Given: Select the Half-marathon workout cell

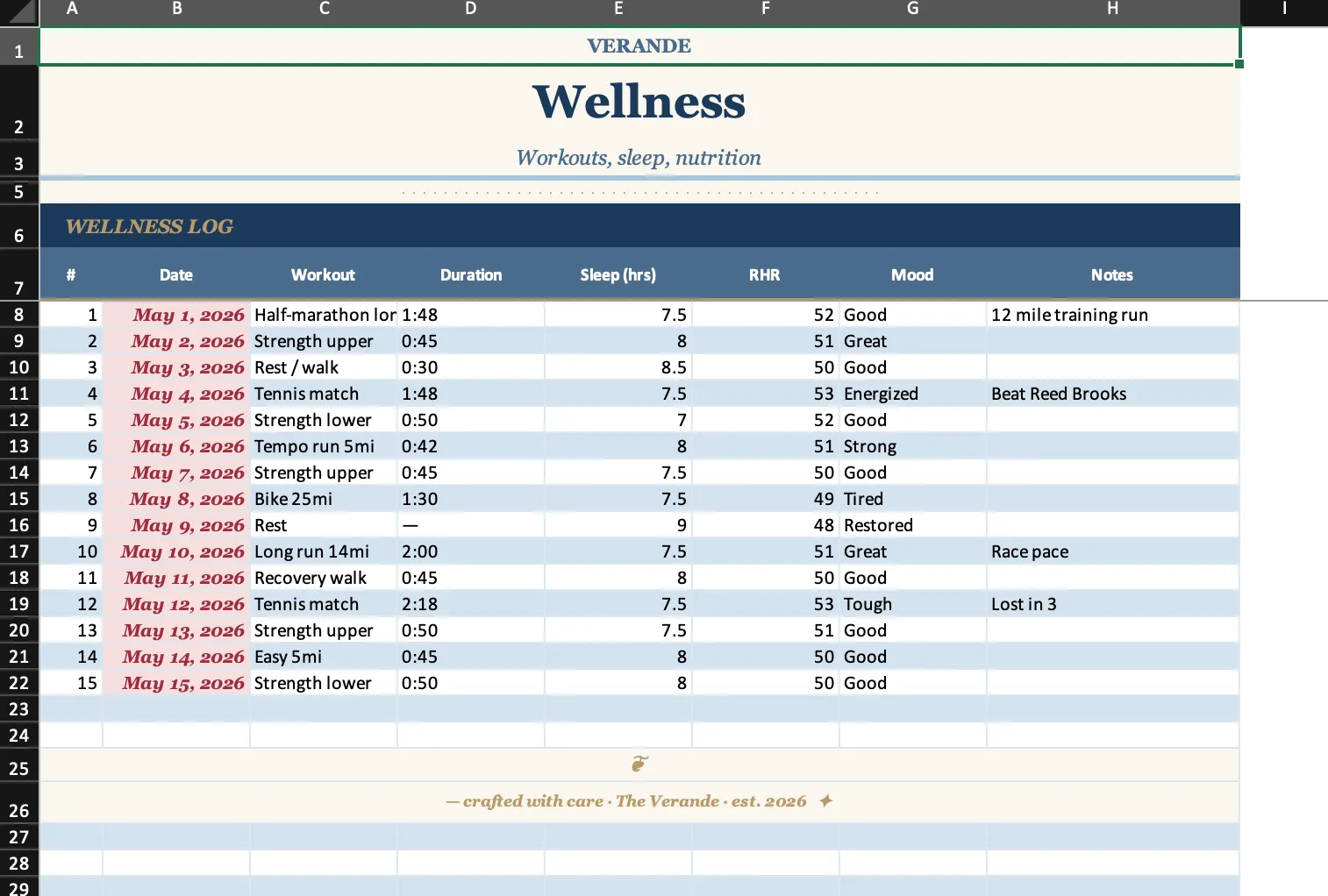Looking at the screenshot, I should [x=324, y=315].
